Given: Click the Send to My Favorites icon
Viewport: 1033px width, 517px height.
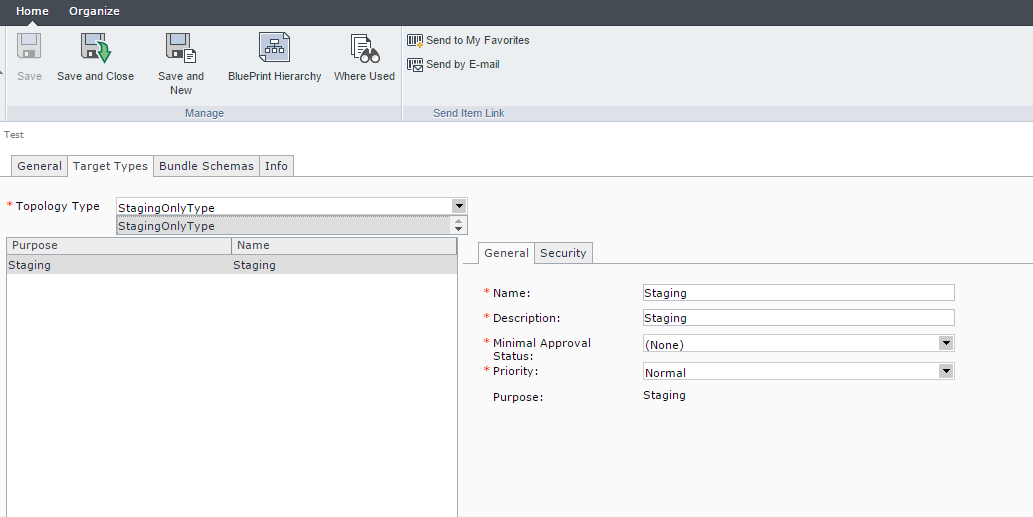Looking at the screenshot, I should 415,40.
